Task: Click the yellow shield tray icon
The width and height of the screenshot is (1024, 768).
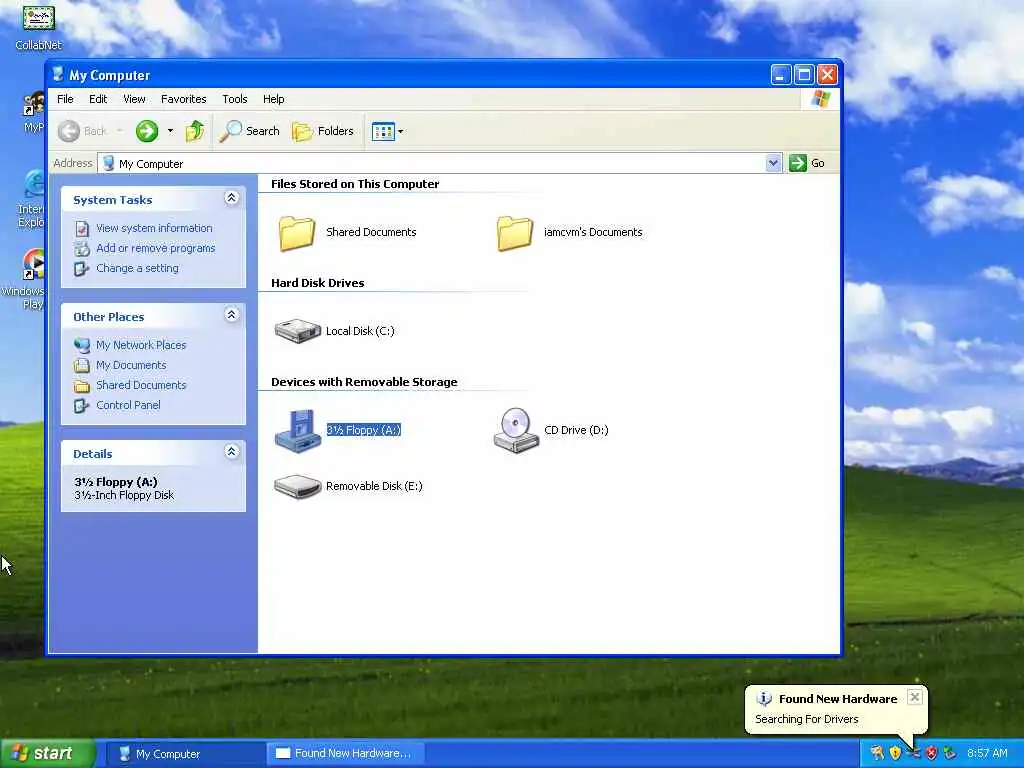Action: point(895,753)
